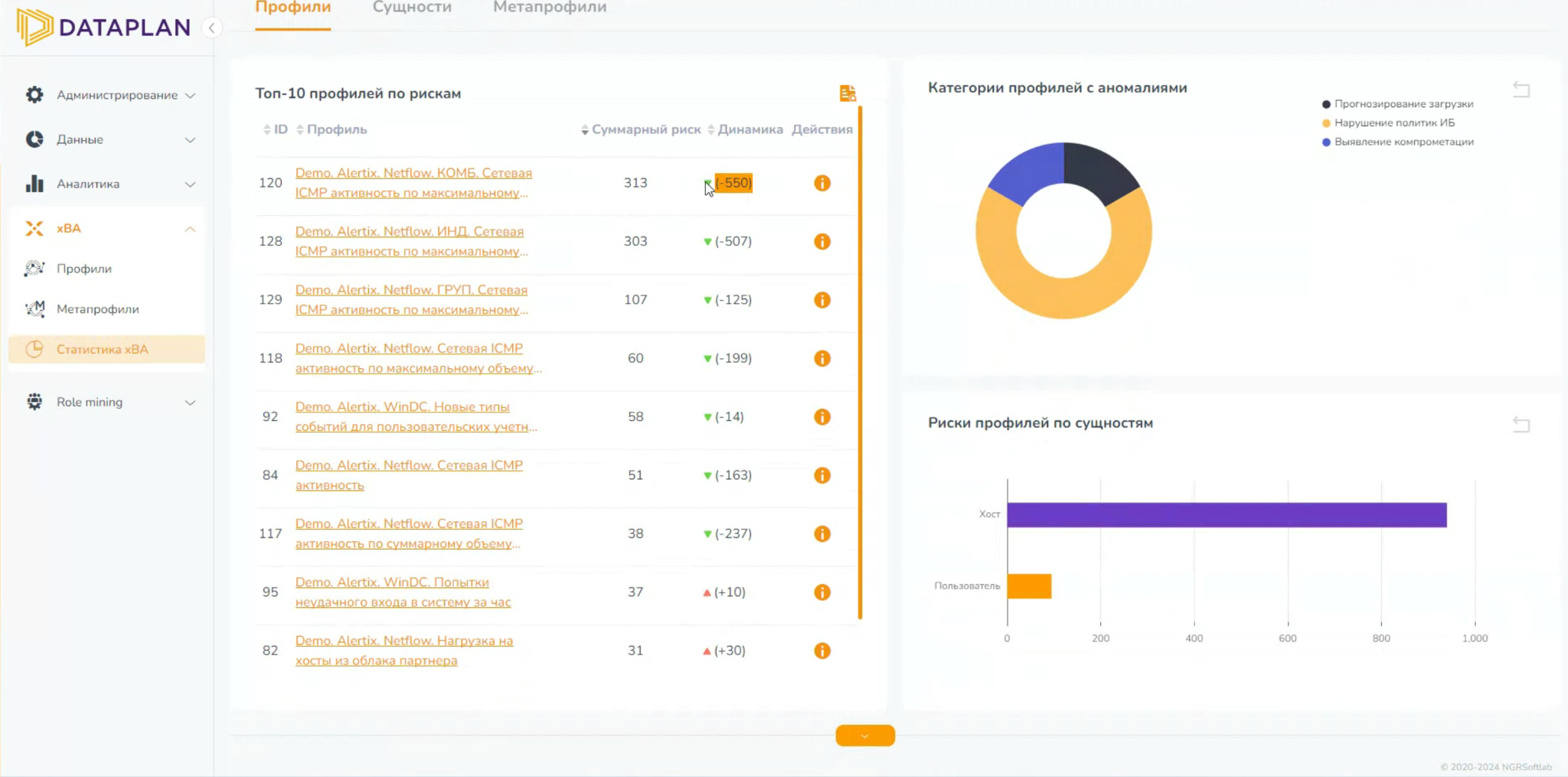Reset the anomaly categories chart view
The image size is (1568, 777).
tap(1521, 90)
